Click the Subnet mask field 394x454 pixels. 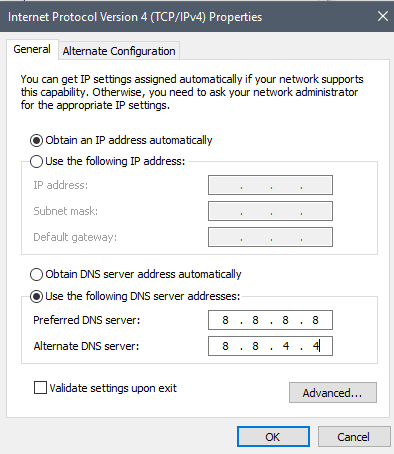[x=270, y=211]
